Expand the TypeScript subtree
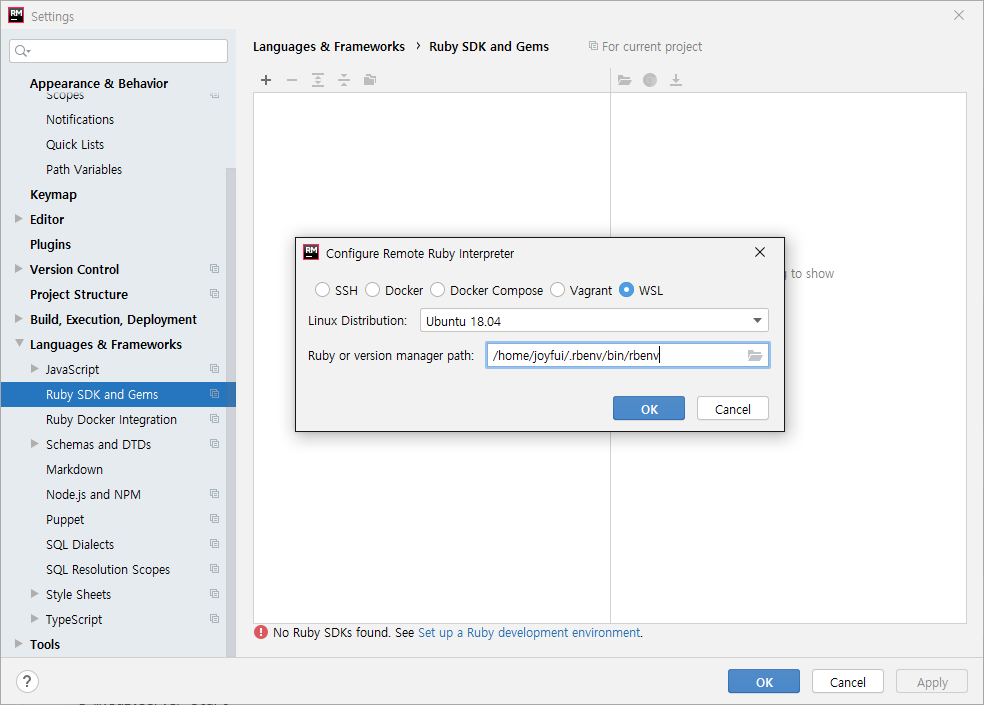The image size is (984, 705). (35, 618)
